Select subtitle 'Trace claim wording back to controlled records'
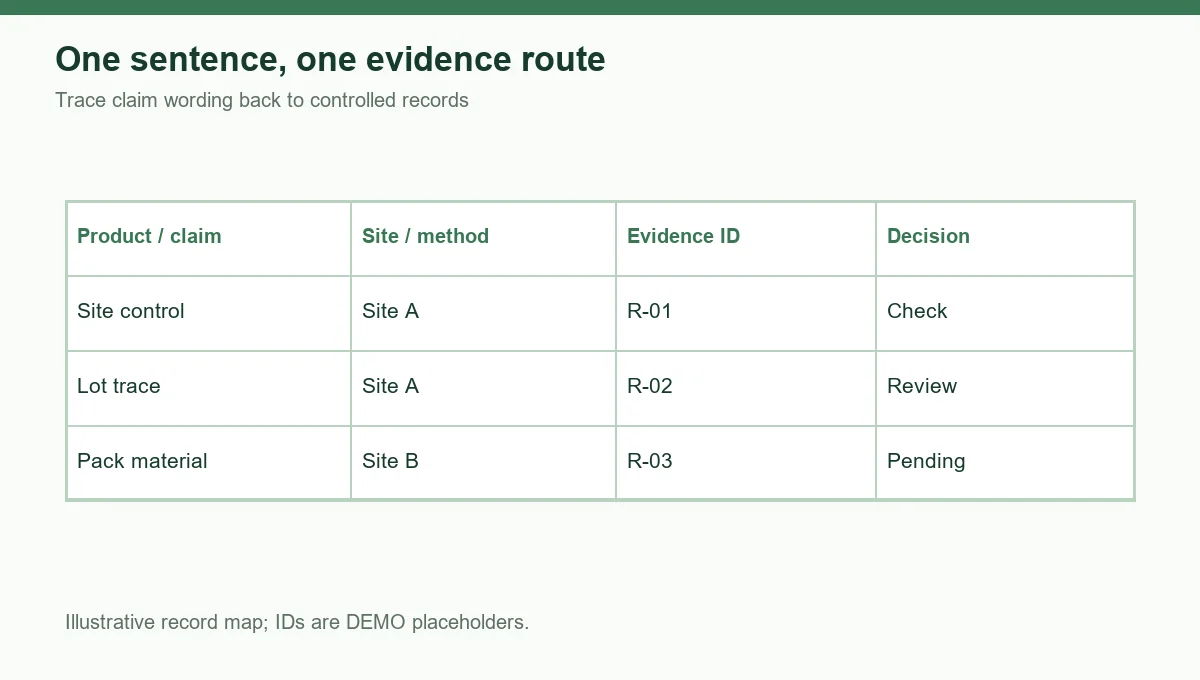 point(262,100)
